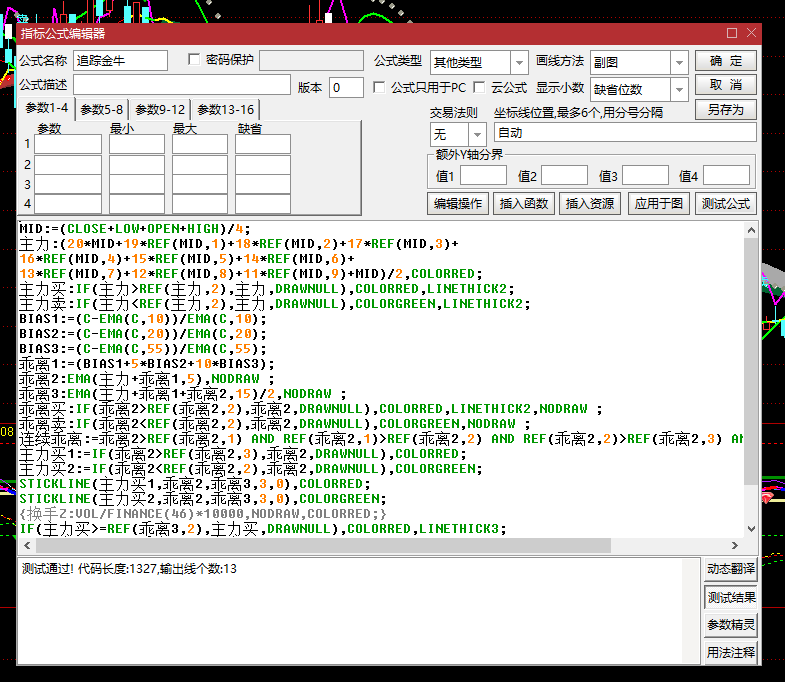This screenshot has width=785, height=682.
Task: Click the code line starting MID:=
Action: point(135,229)
